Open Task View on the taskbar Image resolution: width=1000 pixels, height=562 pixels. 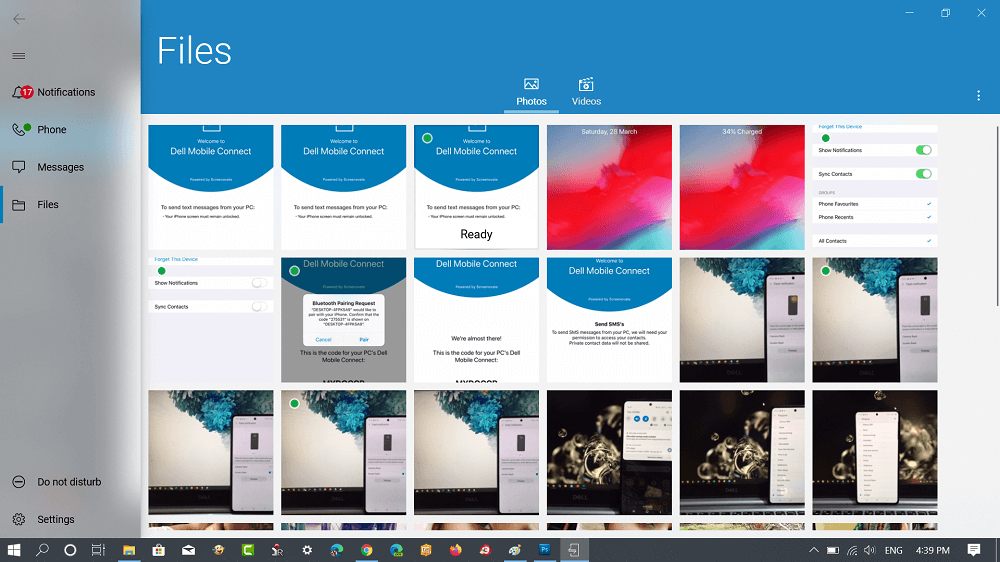98,550
